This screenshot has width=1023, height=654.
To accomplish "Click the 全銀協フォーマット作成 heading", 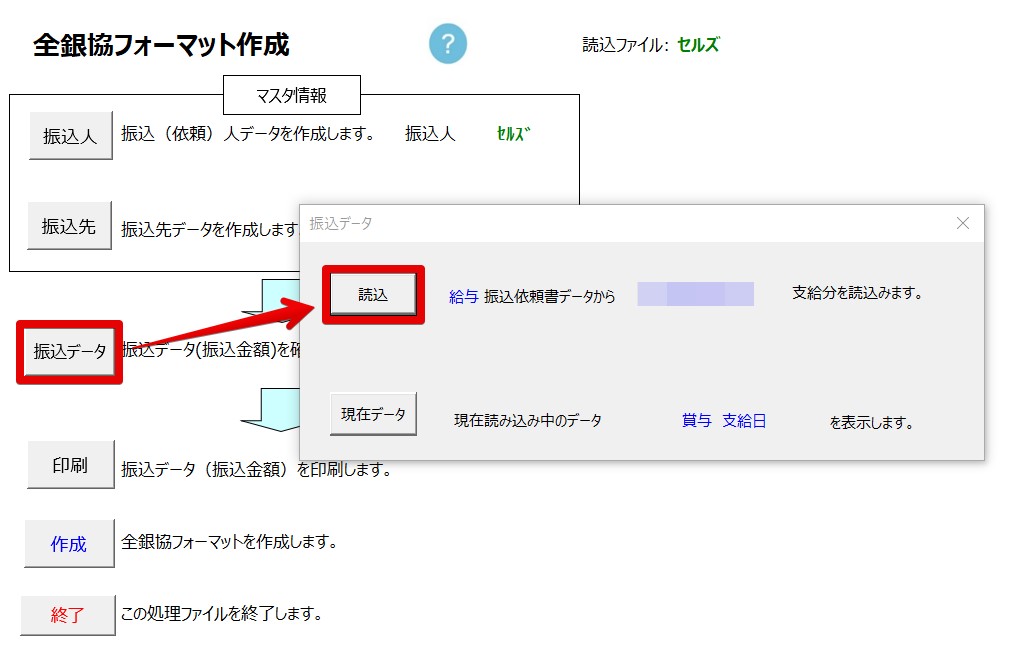I will [x=161, y=45].
